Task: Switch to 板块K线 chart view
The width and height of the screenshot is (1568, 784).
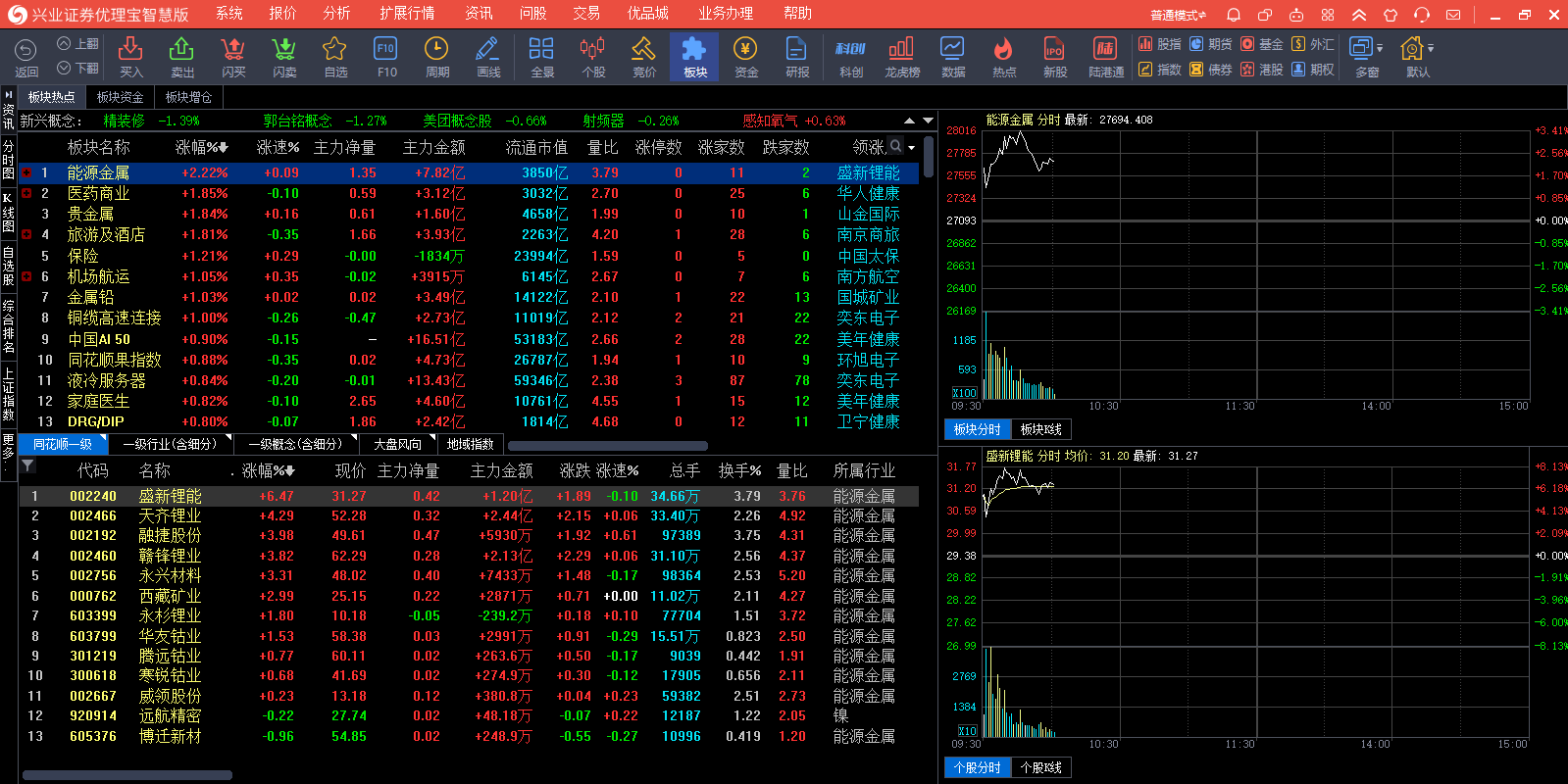Action: coord(1040,429)
